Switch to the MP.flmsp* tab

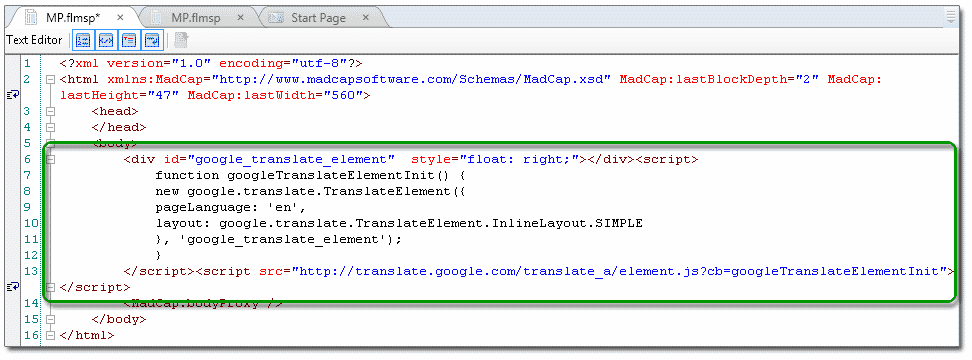(x=73, y=17)
